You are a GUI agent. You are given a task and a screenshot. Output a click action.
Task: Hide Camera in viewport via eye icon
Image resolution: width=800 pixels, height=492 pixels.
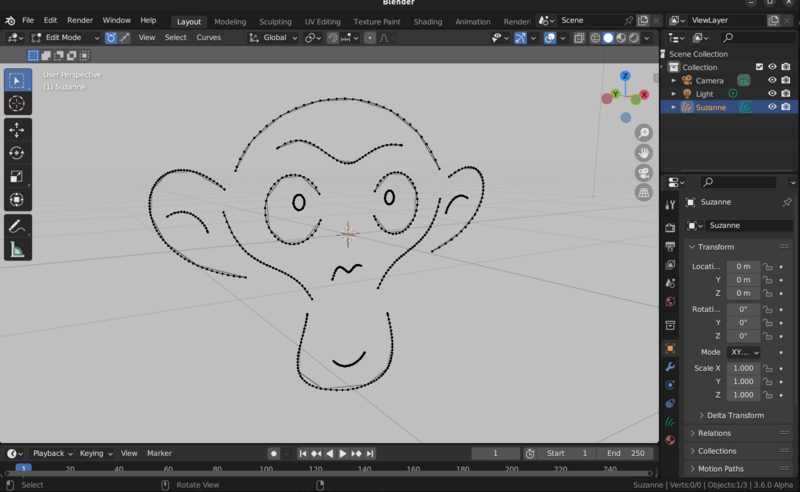point(772,80)
